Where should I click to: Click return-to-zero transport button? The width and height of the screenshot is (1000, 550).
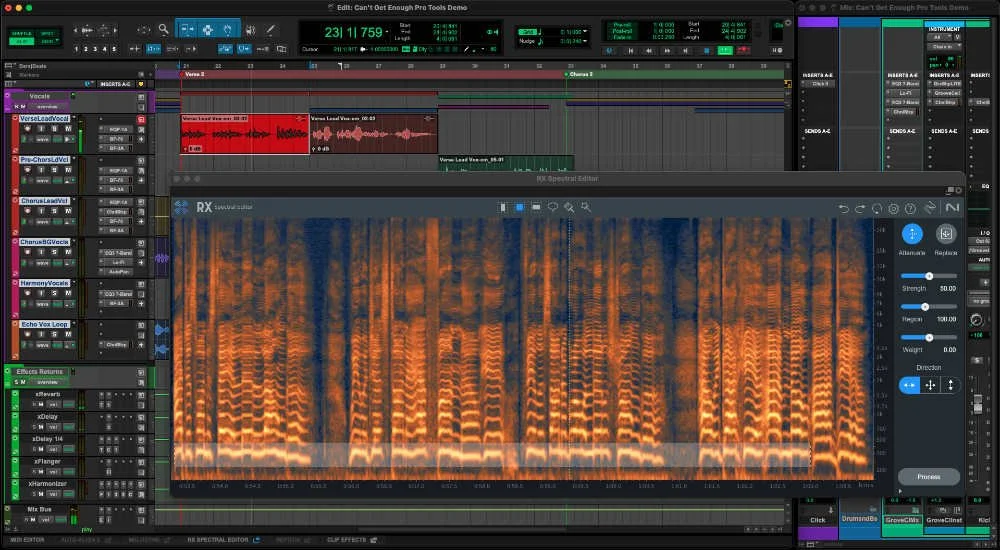[x=631, y=50]
